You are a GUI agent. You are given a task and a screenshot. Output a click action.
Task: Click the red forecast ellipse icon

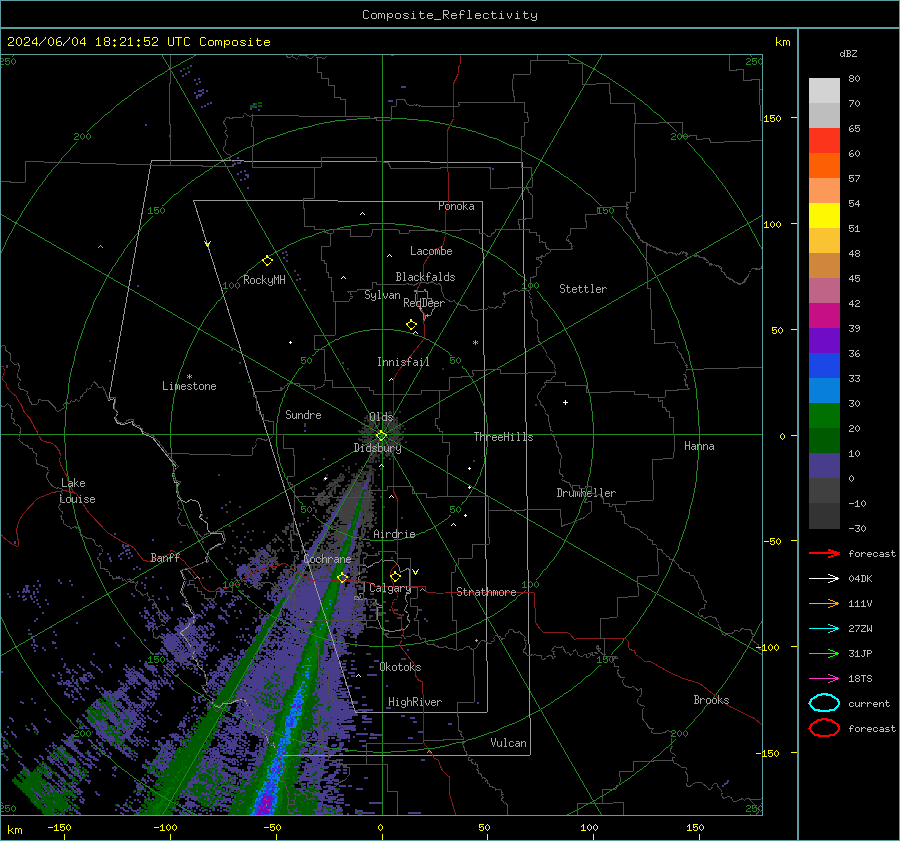(x=824, y=728)
